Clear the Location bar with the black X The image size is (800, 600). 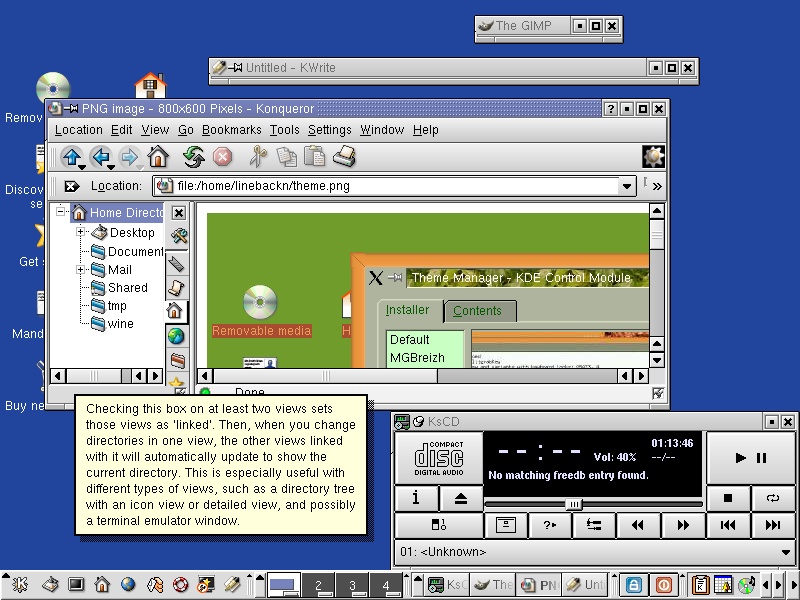pos(71,186)
